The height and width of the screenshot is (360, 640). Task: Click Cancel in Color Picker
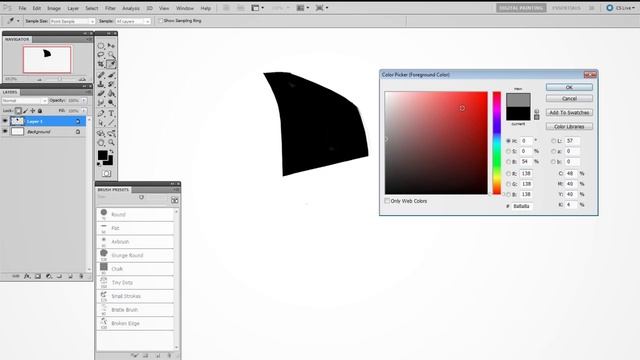point(569,98)
